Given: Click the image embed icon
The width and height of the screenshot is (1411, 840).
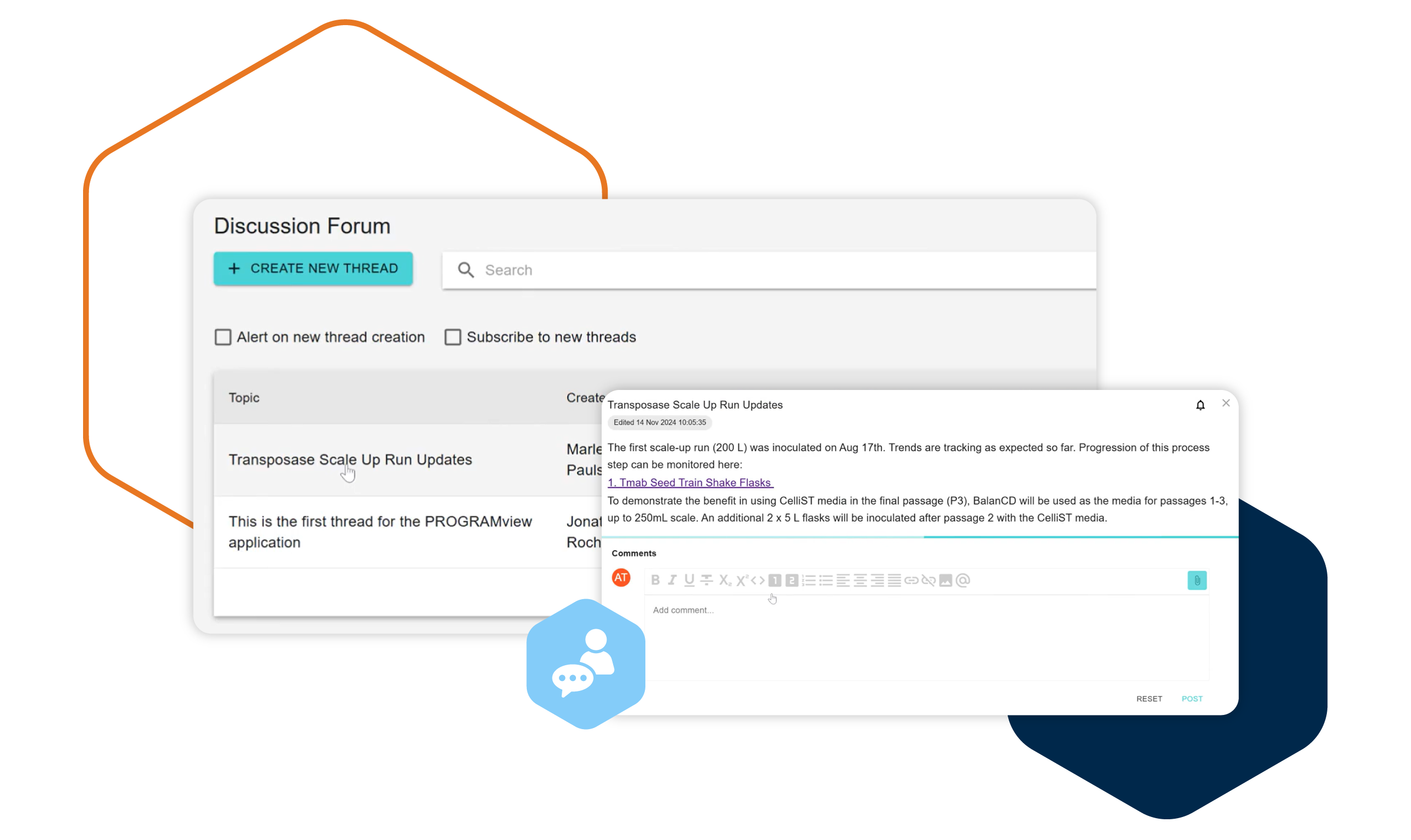Looking at the screenshot, I should tap(947, 580).
